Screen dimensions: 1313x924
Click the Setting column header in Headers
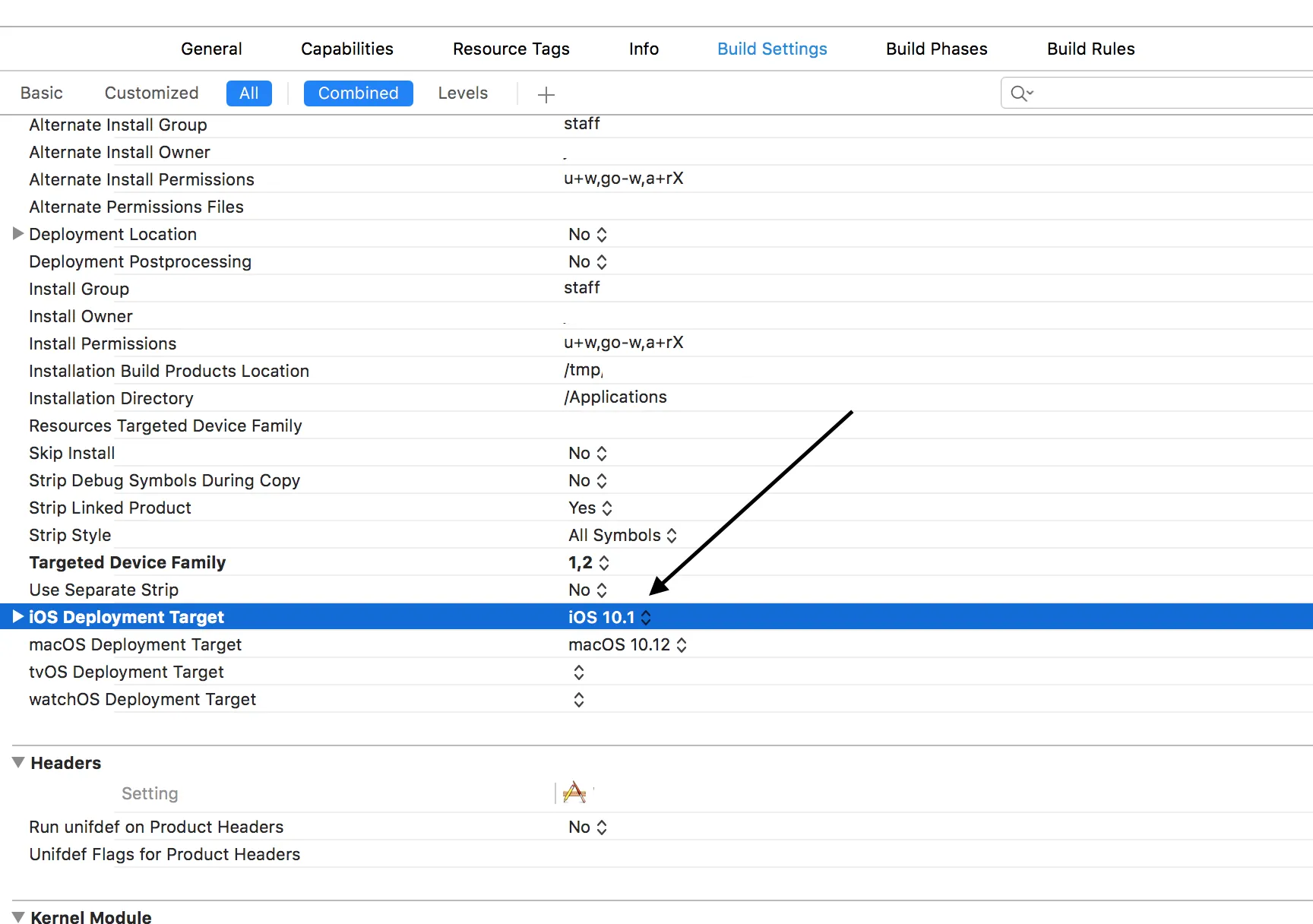[x=150, y=793]
